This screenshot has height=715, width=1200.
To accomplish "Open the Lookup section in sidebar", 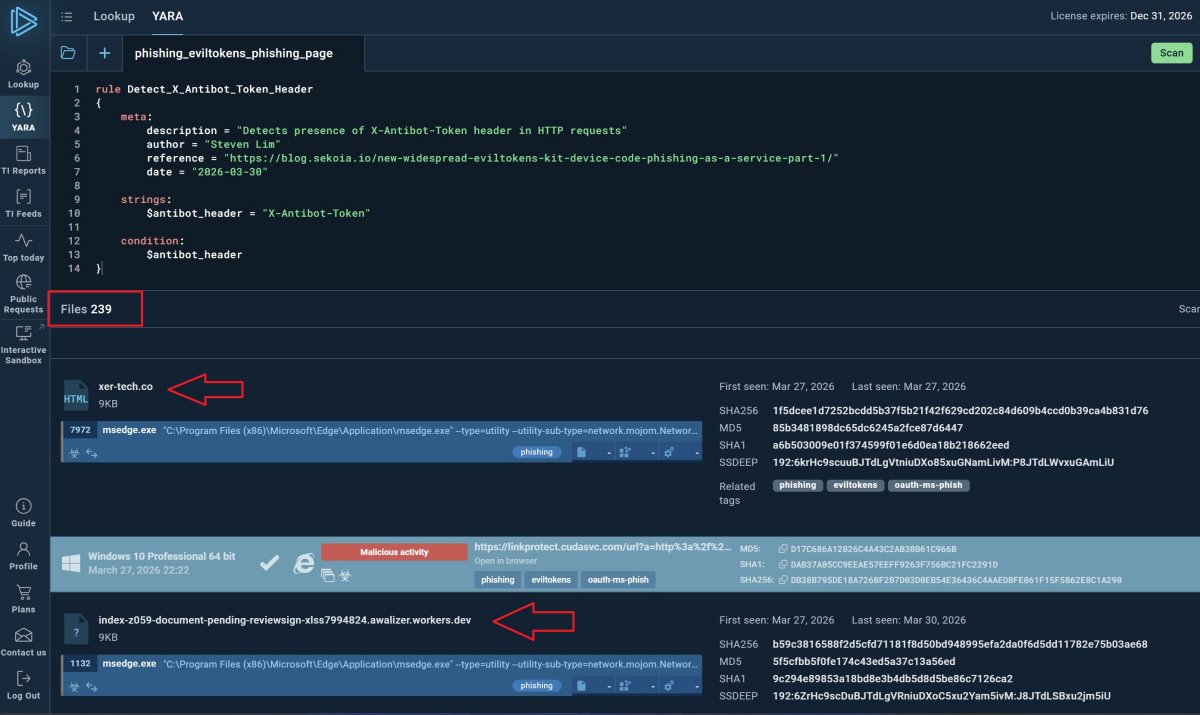I will [23, 74].
